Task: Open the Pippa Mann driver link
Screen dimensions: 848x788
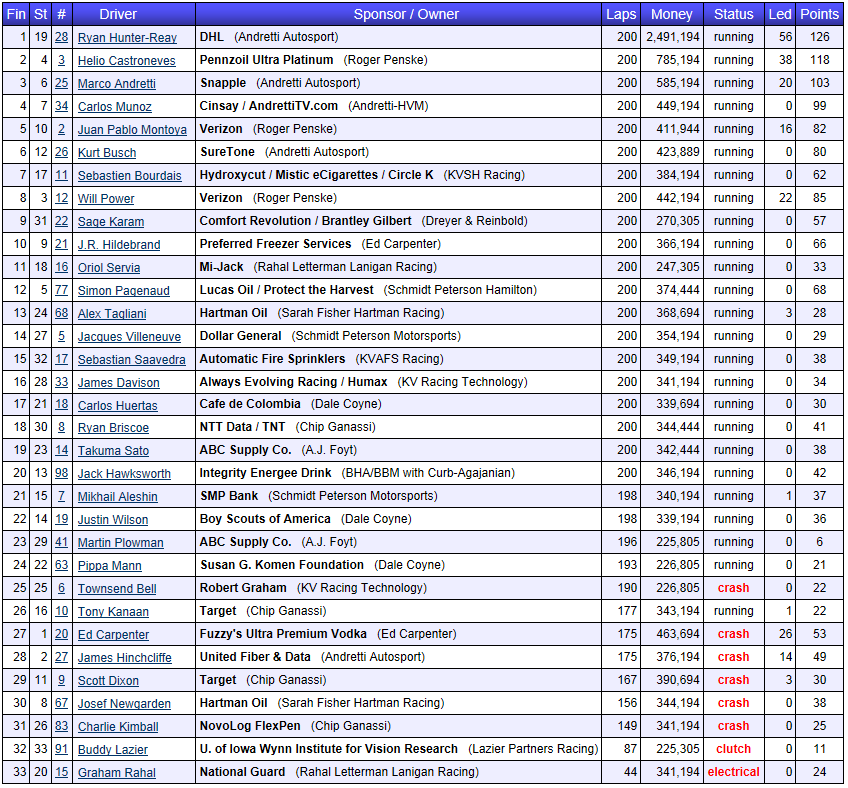Action: click(110, 566)
